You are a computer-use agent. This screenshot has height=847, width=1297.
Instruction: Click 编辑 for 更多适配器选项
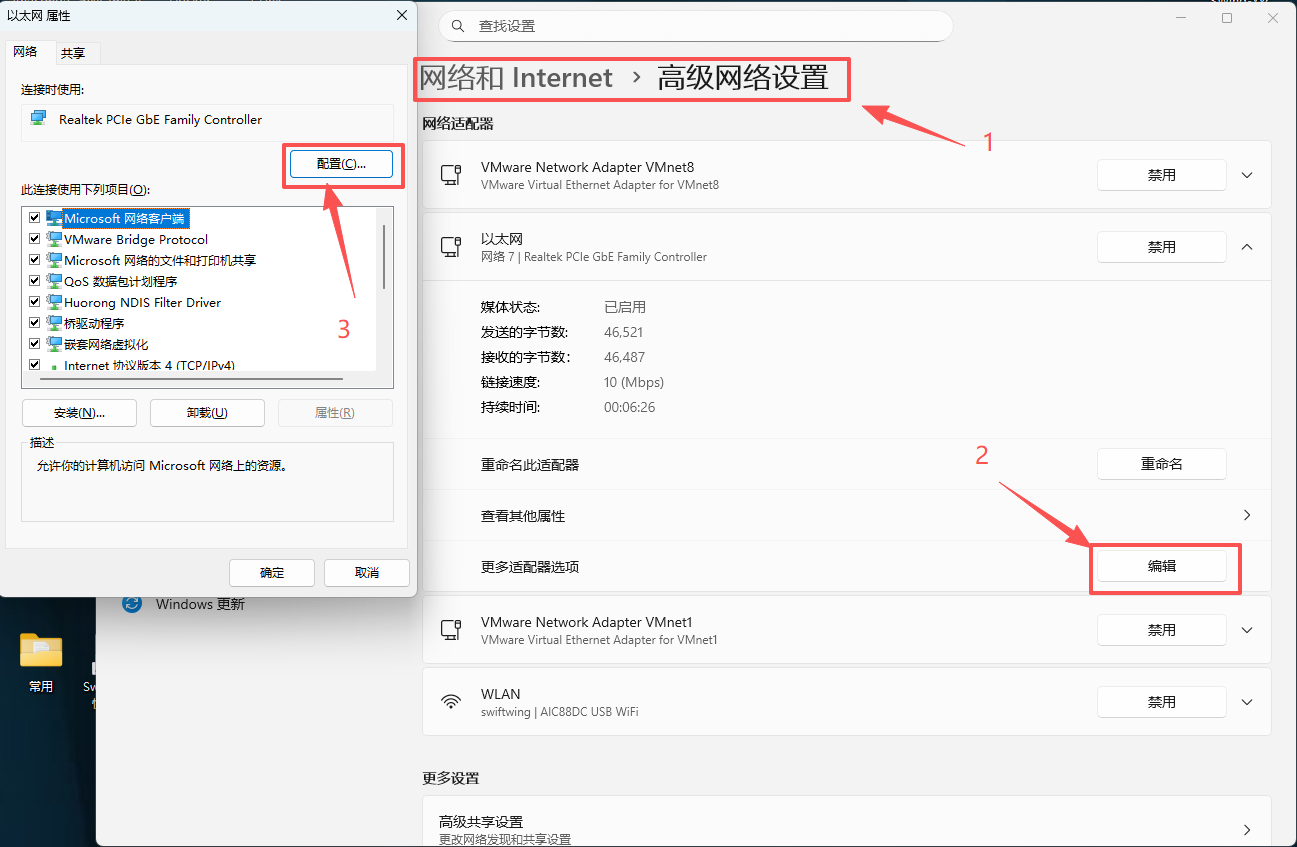pyautogui.click(x=1162, y=566)
